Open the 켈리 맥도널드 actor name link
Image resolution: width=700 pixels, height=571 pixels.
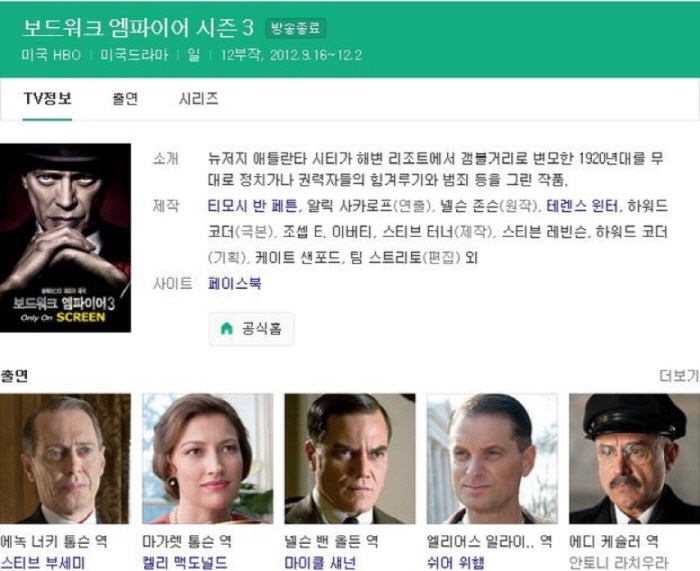[x=185, y=563]
